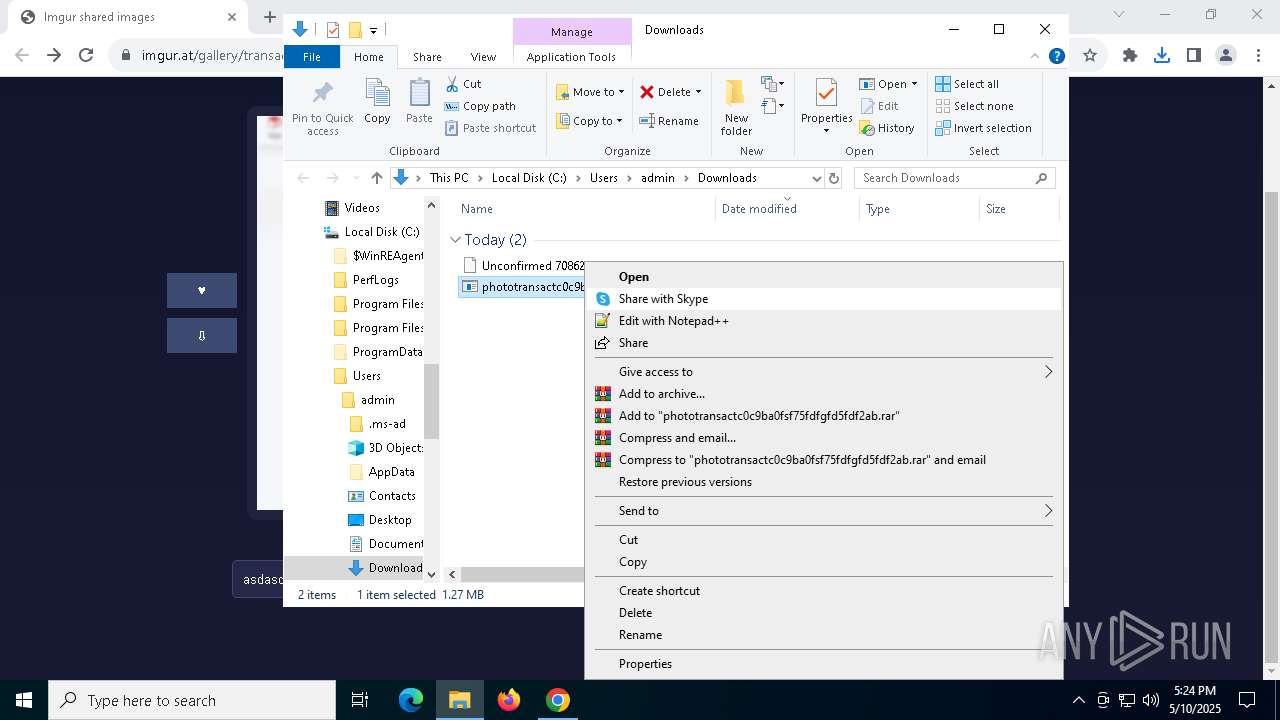Click the Copy ribbon icon

click(x=377, y=102)
